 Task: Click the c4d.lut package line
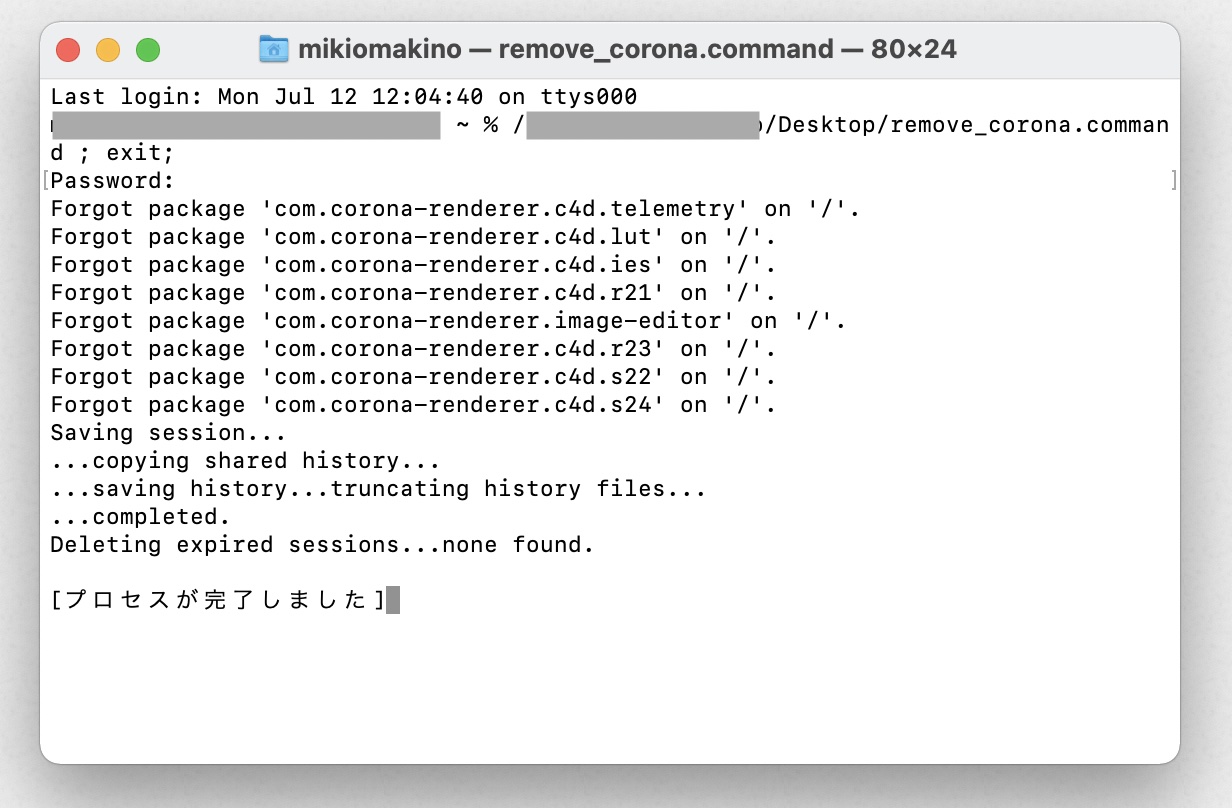pos(413,237)
